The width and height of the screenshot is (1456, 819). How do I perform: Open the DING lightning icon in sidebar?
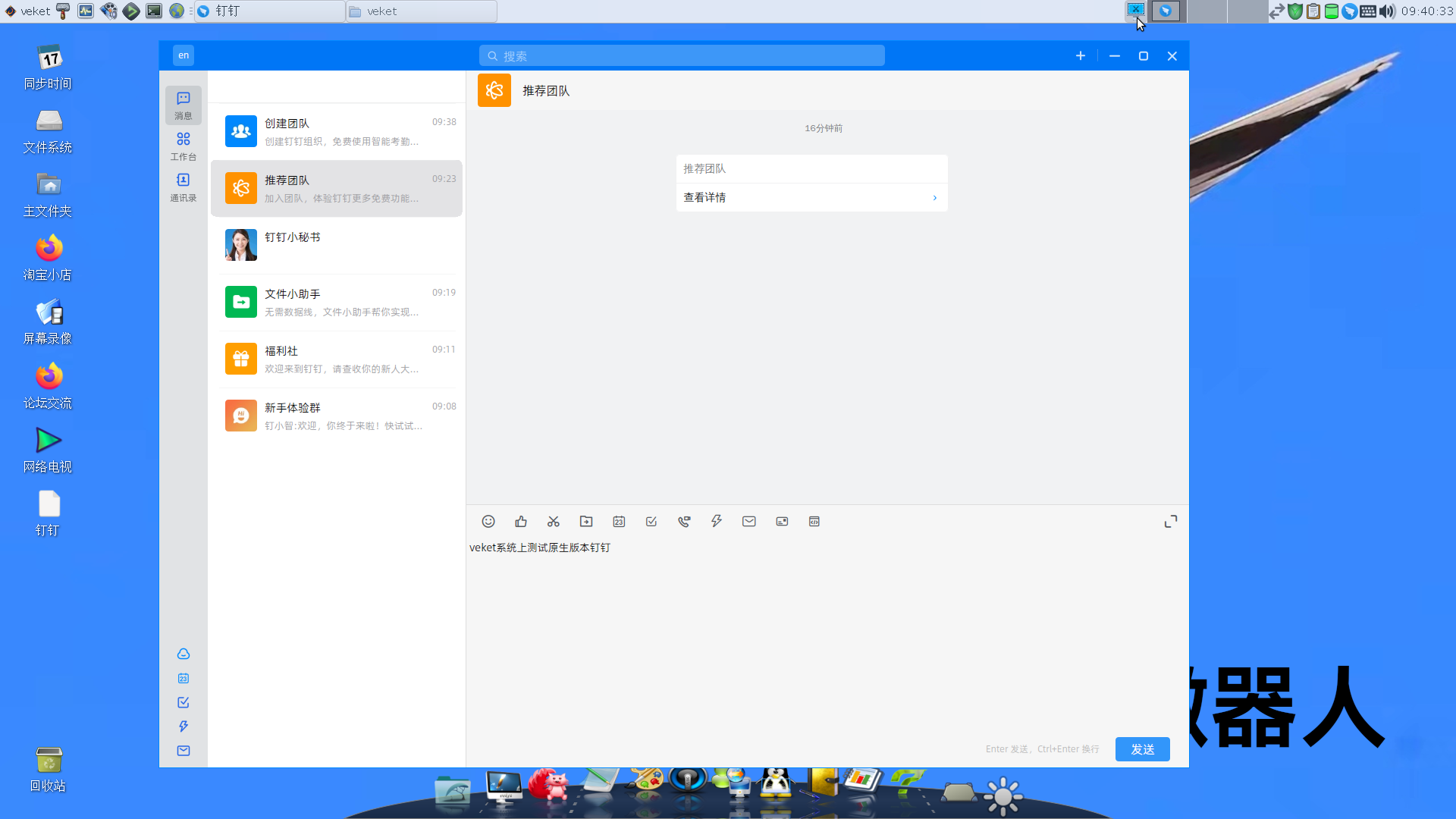184,726
